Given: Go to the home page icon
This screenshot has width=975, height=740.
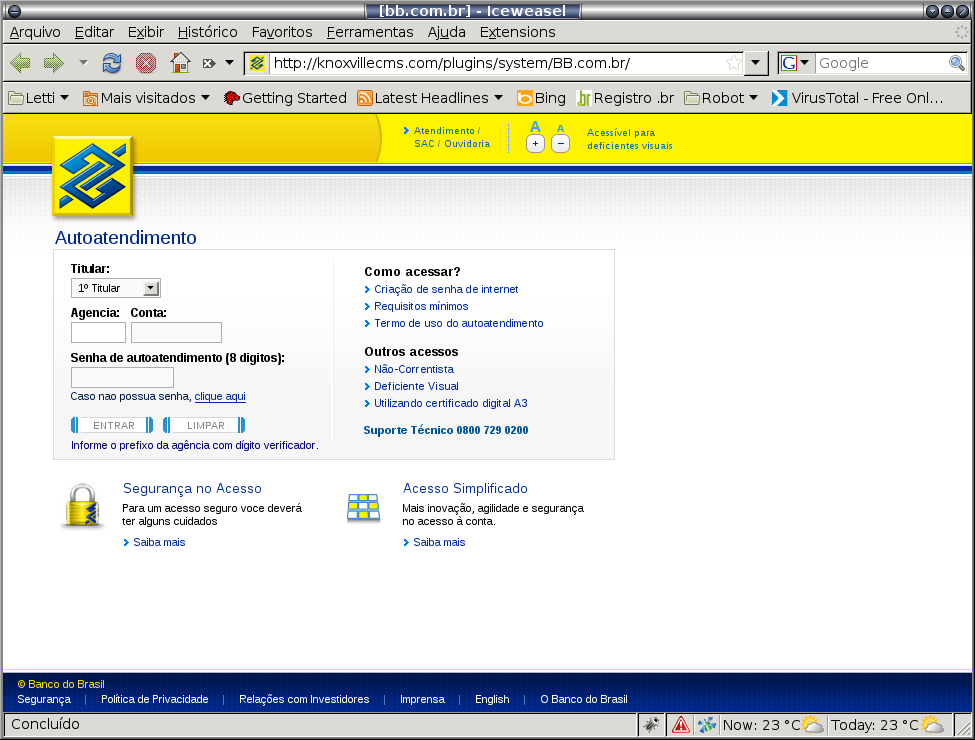Looking at the screenshot, I should [x=180, y=63].
